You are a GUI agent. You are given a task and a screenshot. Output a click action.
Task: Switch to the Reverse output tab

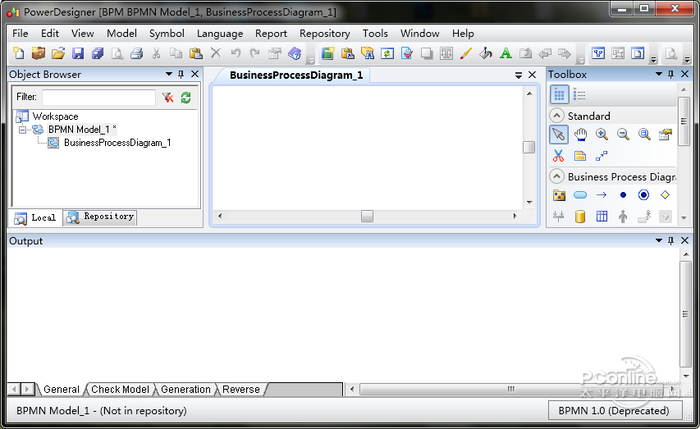click(x=241, y=390)
